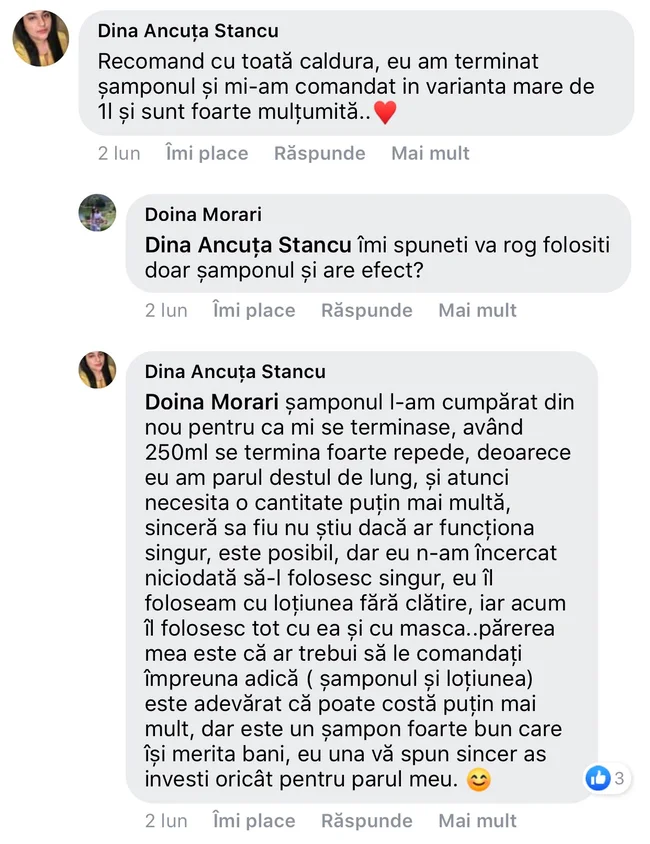Toggle Îmi place under Doina Morari's reply
The width and height of the screenshot is (650, 844).
click(x=254, y=310)
